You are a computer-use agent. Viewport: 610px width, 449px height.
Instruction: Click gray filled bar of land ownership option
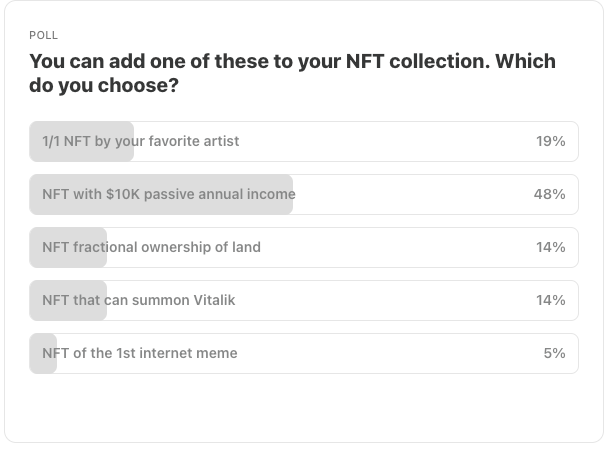pyautogui.click(x=68, y=247)
